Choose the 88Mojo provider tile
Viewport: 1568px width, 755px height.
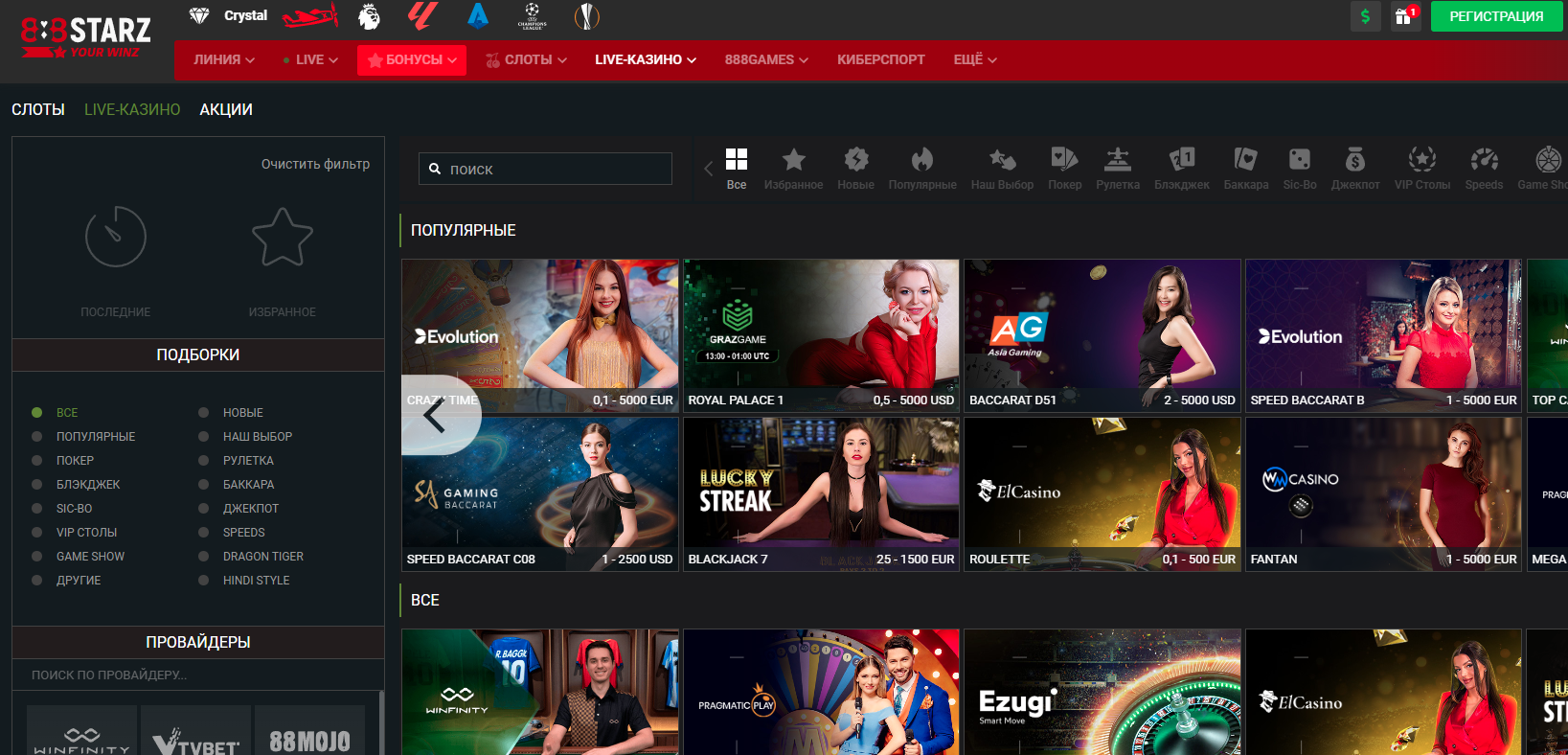click(x=309, y=731)
